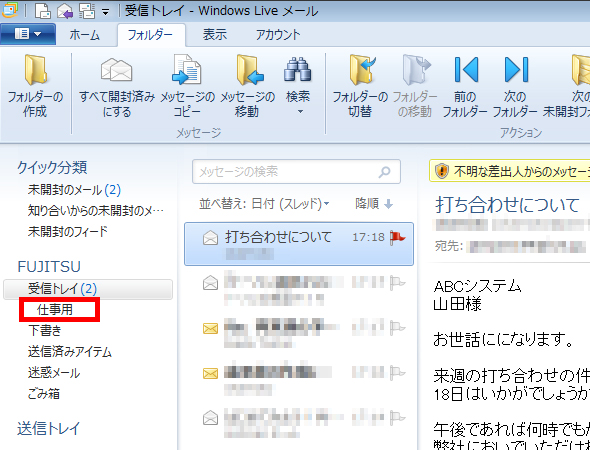Select the 迷惑メール folder
The image size is (590, 450).
pos(54,373)
